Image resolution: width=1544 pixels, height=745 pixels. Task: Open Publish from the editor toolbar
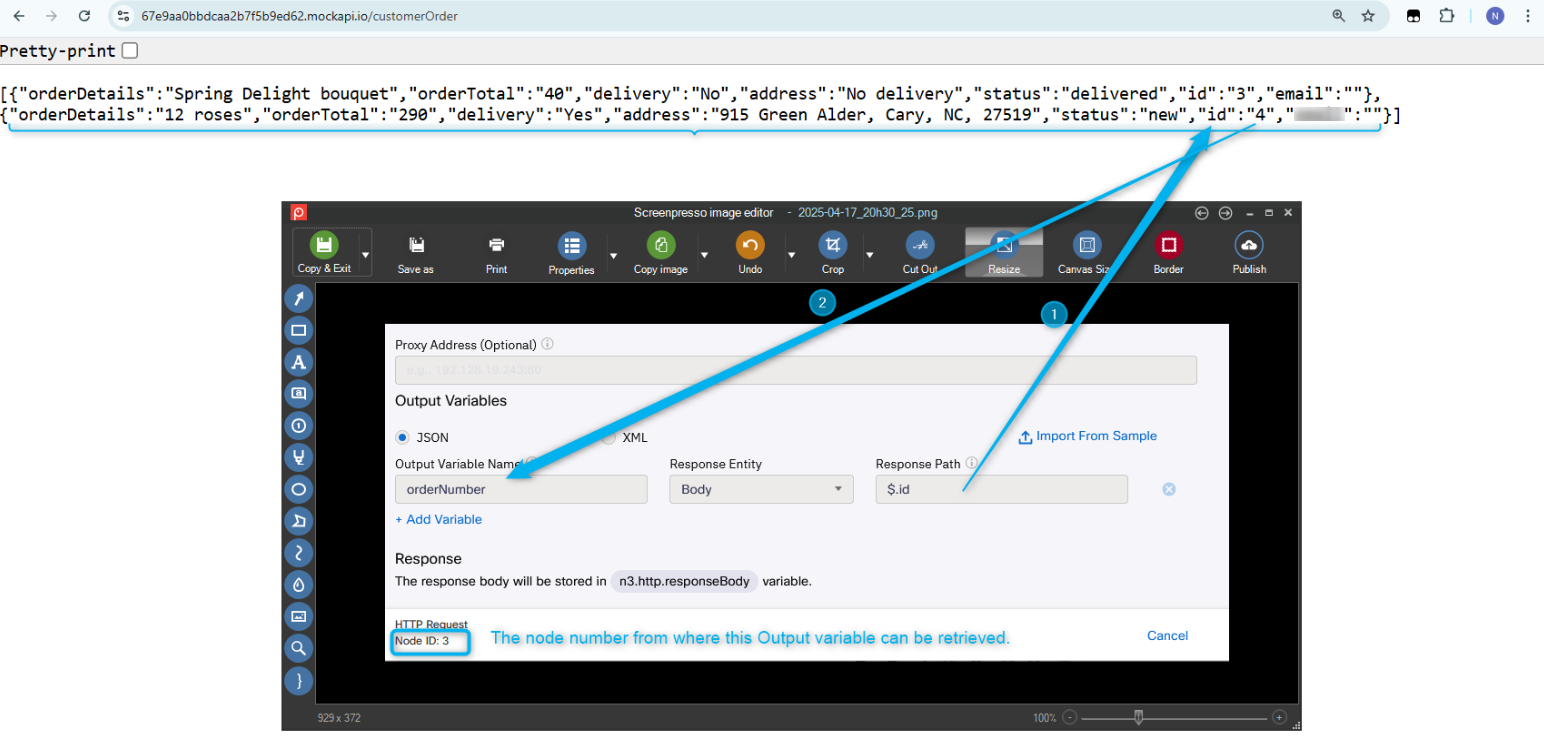pos(1249,246)
